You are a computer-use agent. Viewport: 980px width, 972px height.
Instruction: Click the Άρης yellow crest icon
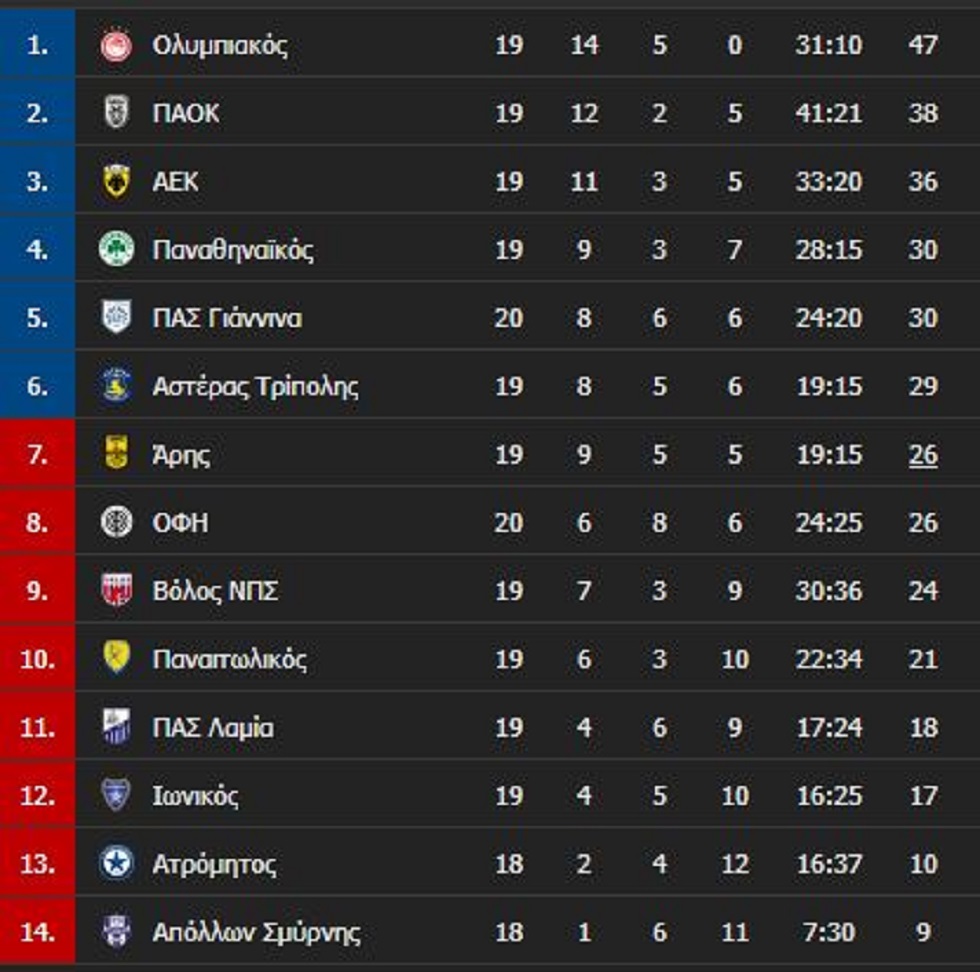116,454
